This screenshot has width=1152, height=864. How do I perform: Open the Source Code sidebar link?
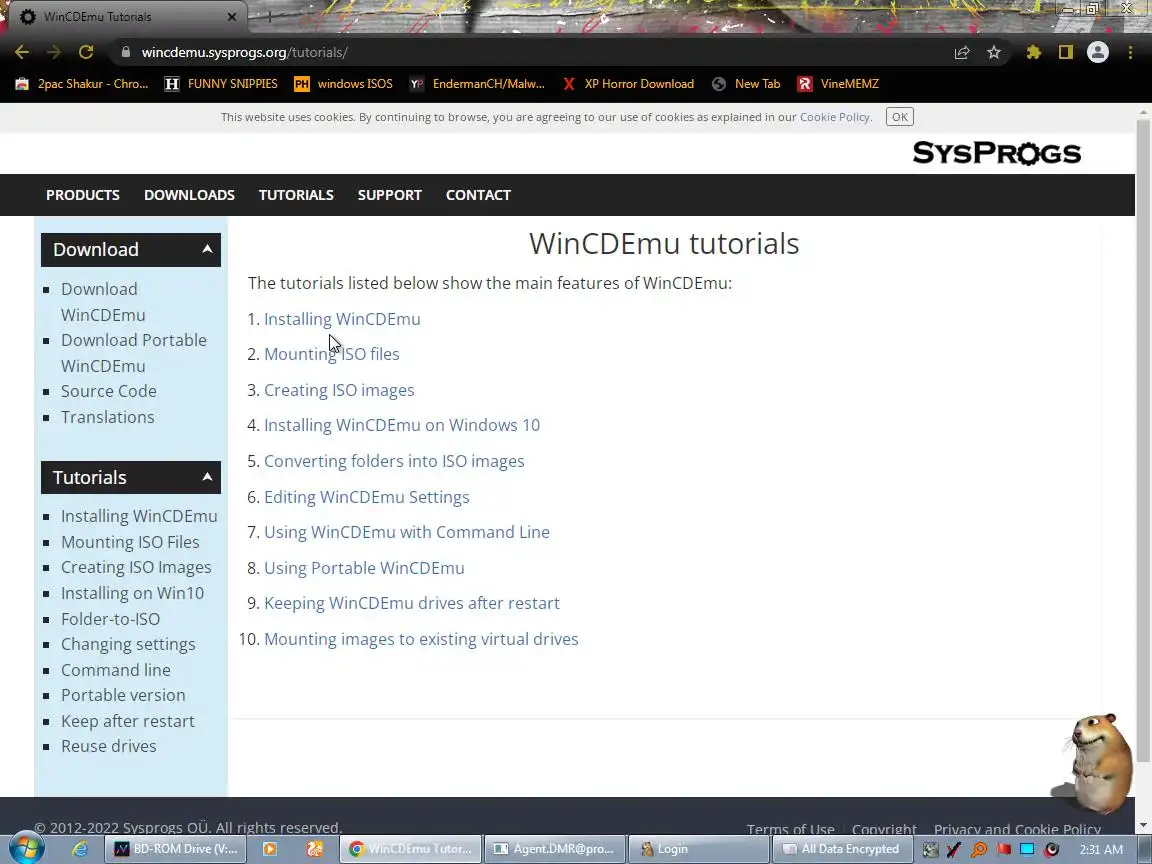[x=109, y=391]
